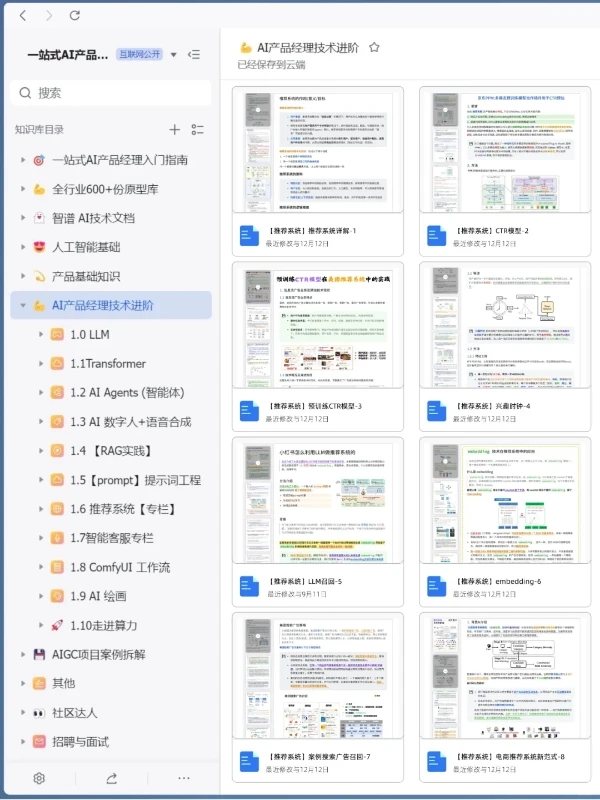Click doc icon for CTR模型-2

(437, 236)
